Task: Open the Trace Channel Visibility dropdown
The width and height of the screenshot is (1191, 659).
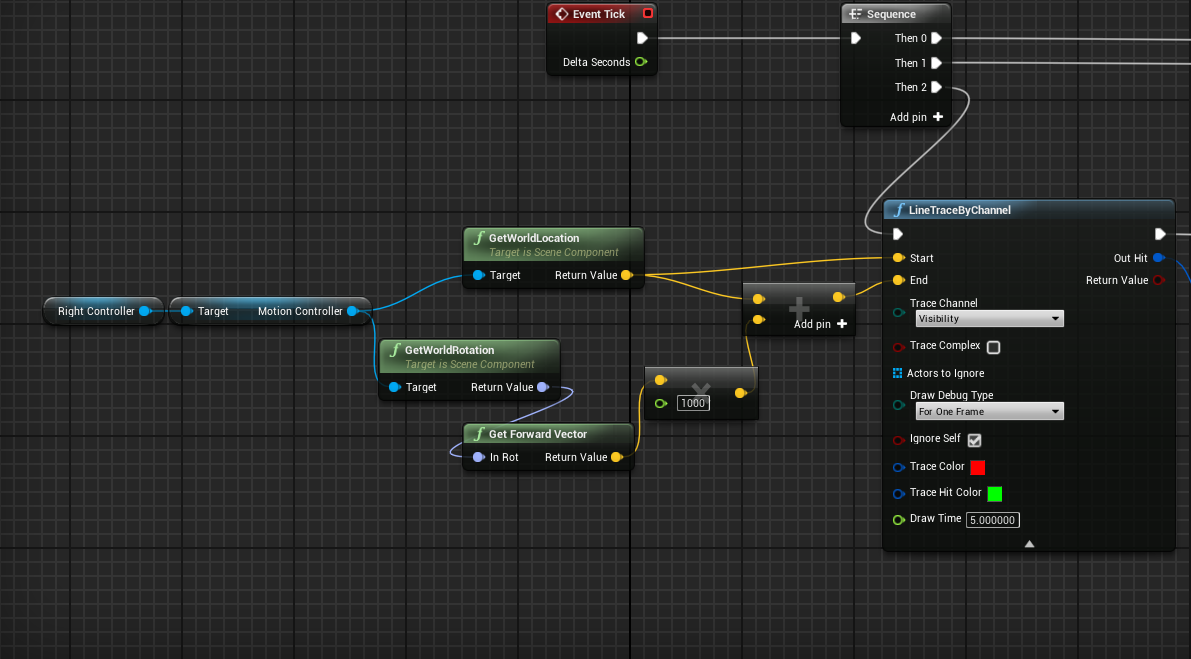Action: (x=989, y=318)
